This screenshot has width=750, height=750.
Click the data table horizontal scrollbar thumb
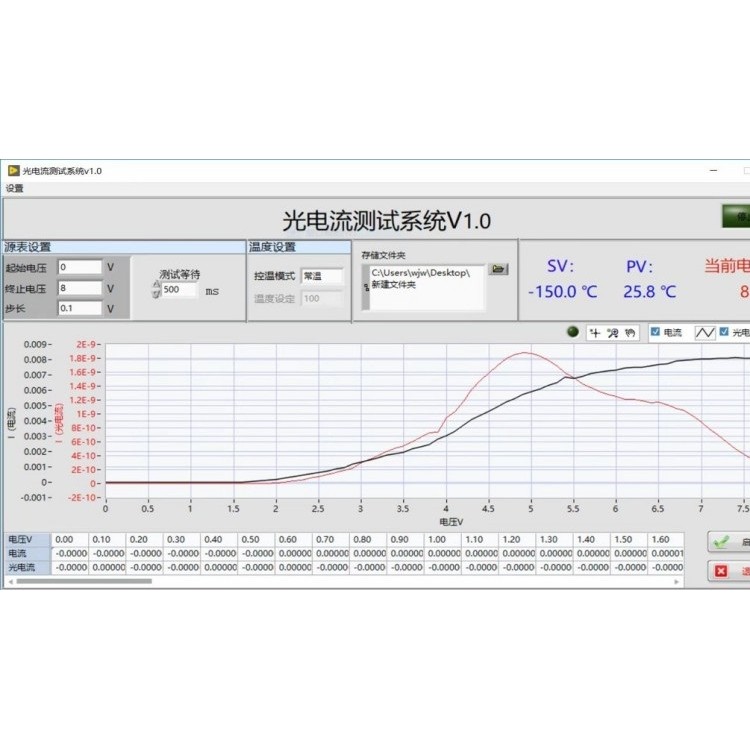[82, 580]
